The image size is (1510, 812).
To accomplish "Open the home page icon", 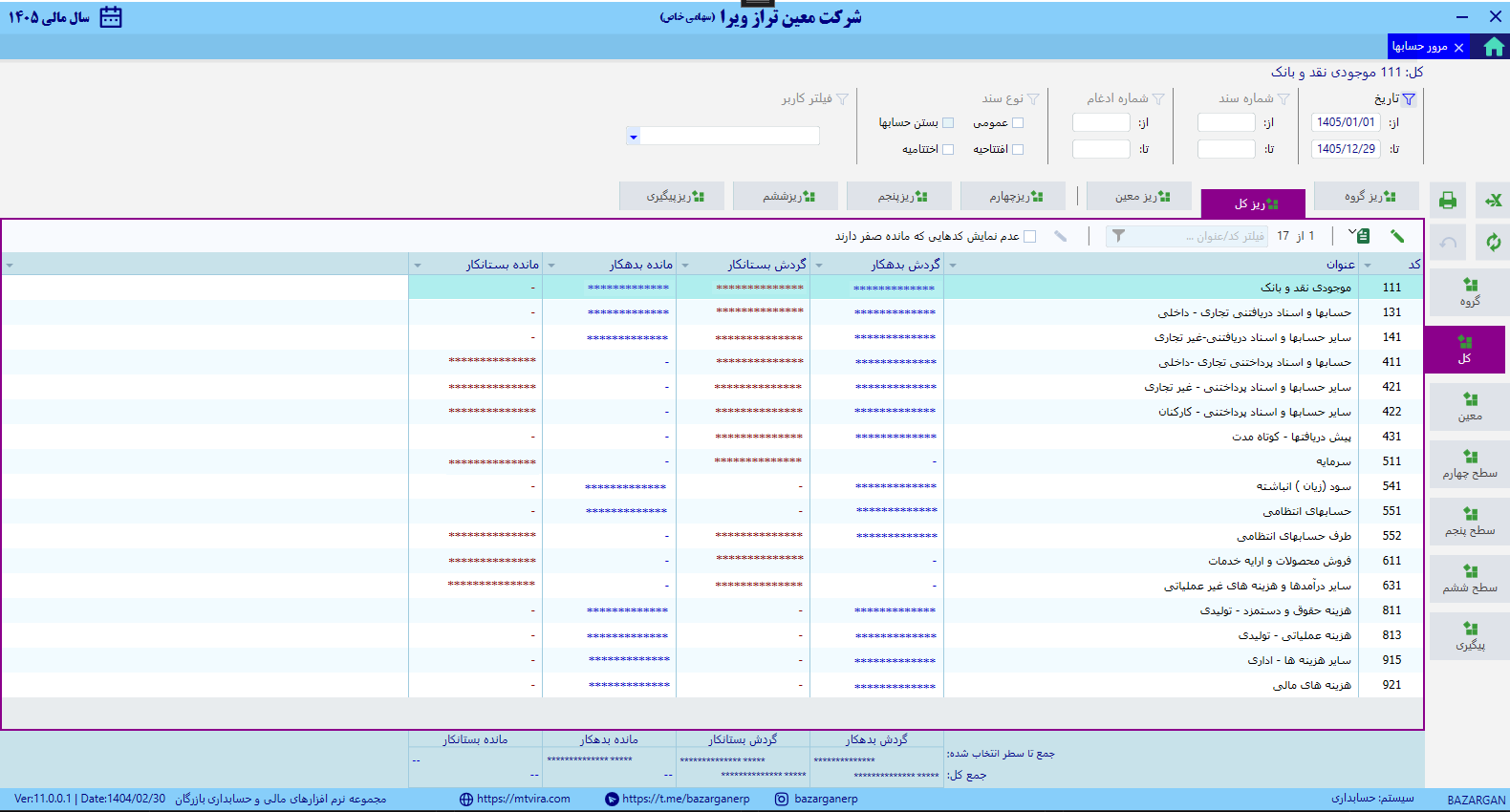I will [x=1494, y=47].
